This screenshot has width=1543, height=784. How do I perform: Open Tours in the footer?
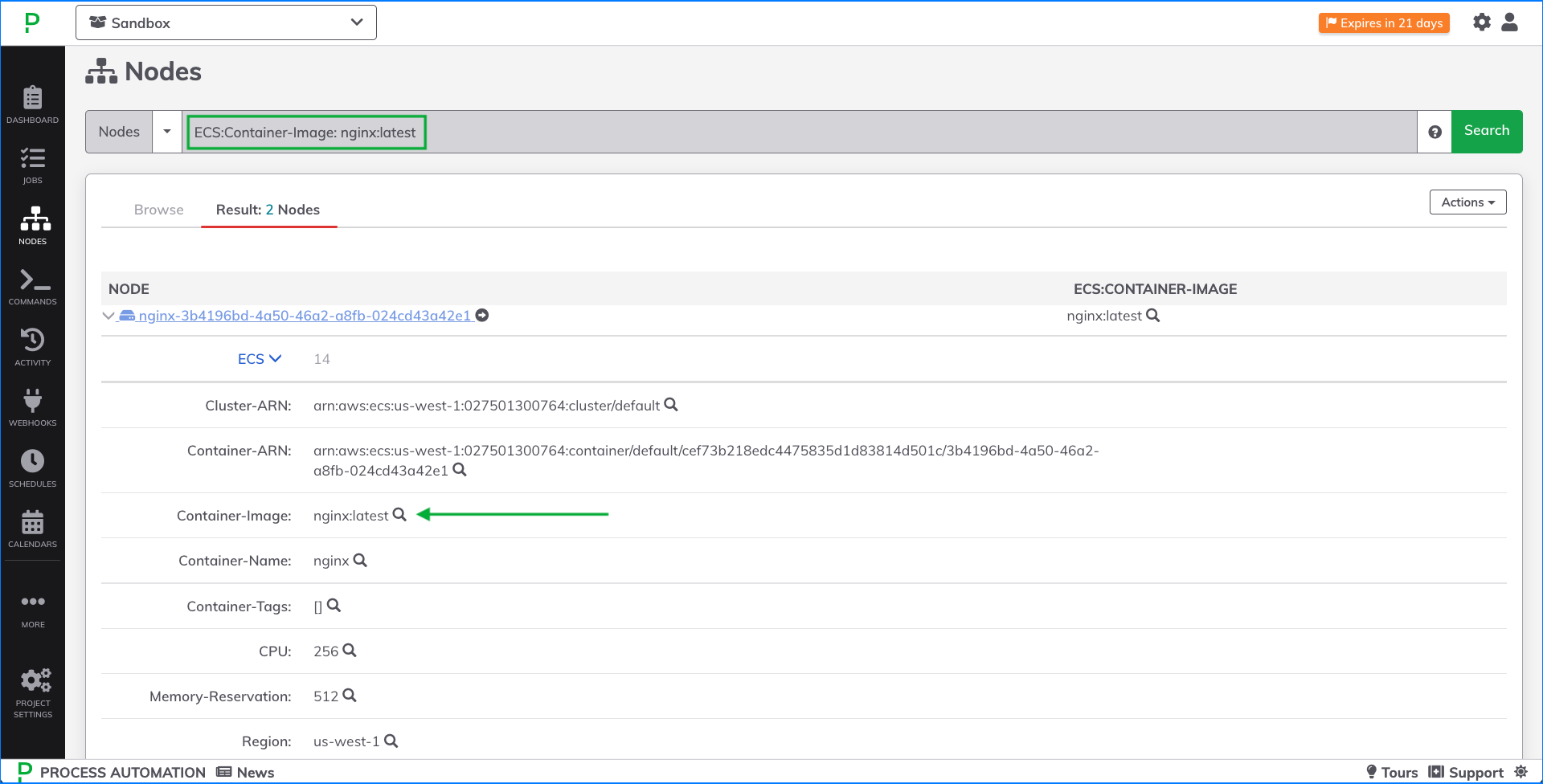coord(1392,772)
